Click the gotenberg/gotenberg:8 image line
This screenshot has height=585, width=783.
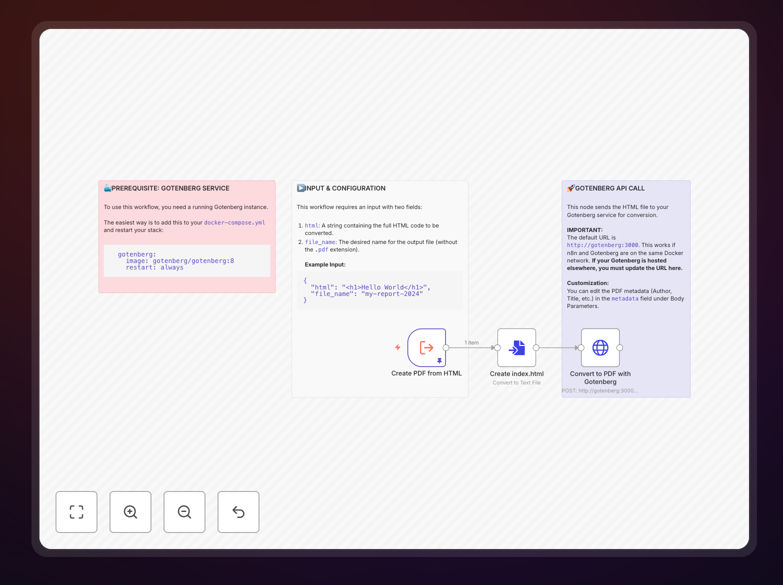(180, 261)
